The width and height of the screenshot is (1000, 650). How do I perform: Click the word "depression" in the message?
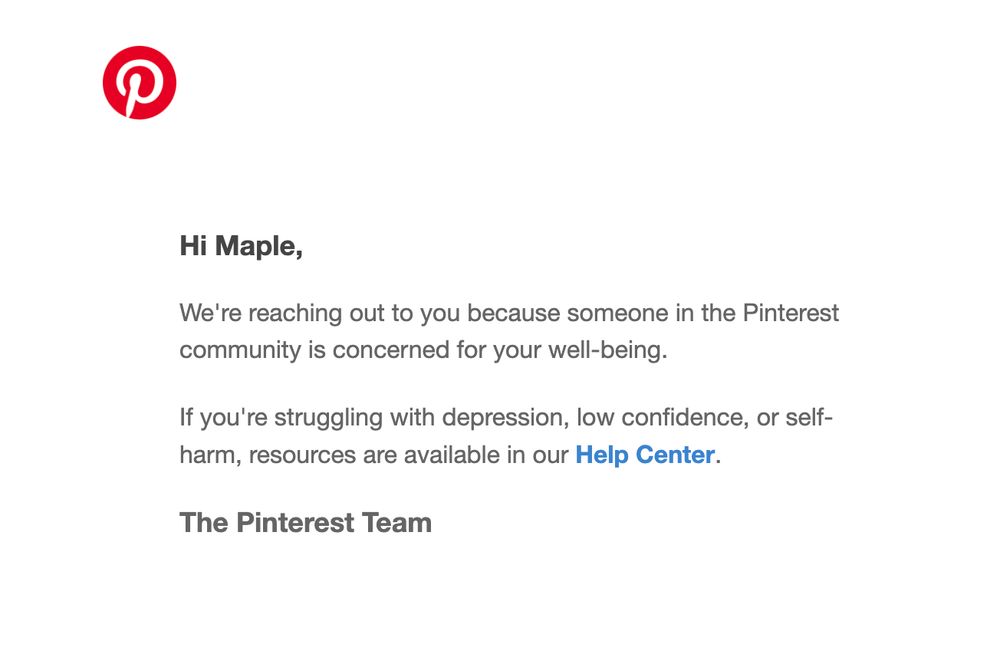tap(502, 417)
